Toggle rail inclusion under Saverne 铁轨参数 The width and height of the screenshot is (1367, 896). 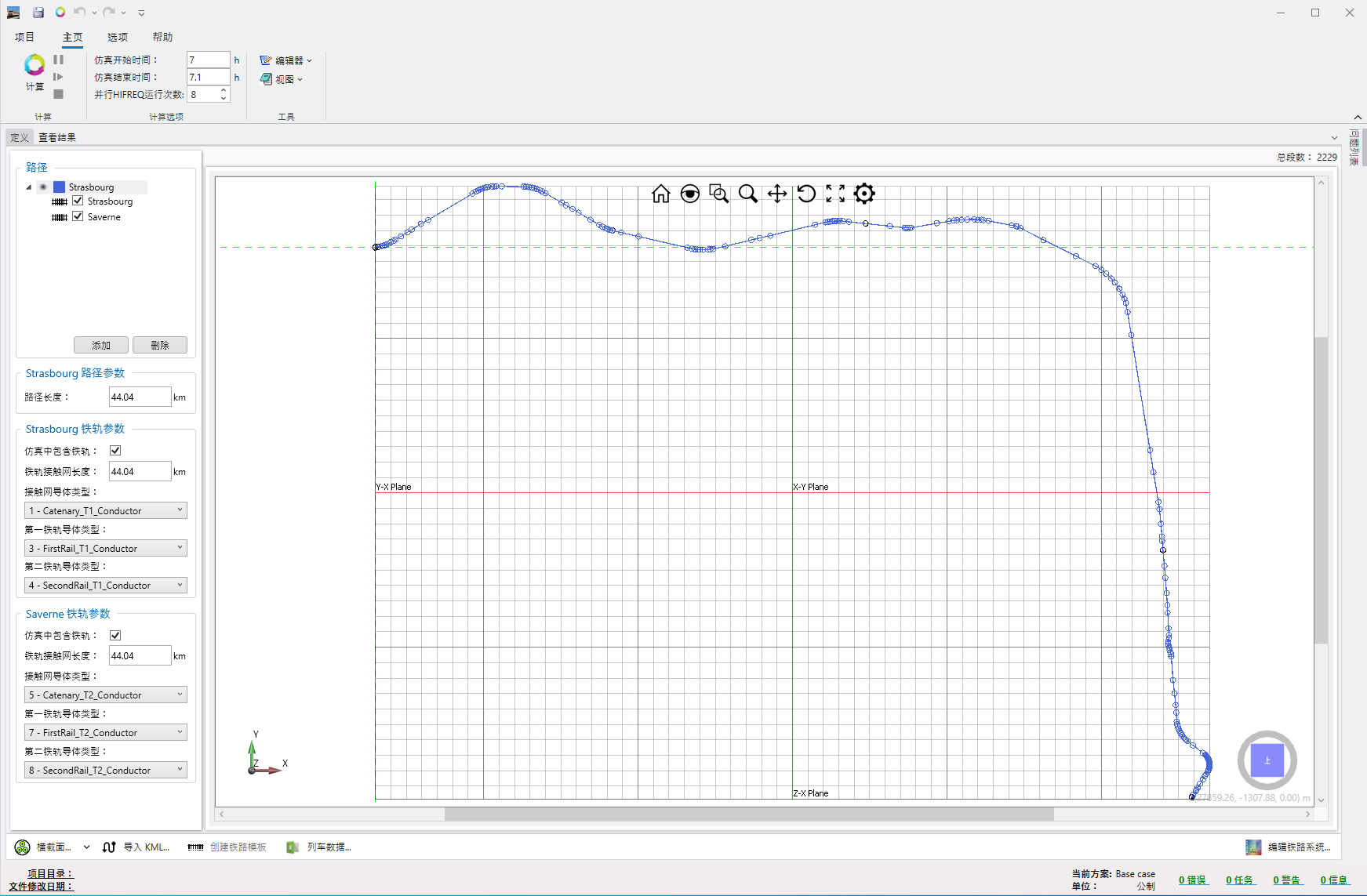(x=115, y=635)
